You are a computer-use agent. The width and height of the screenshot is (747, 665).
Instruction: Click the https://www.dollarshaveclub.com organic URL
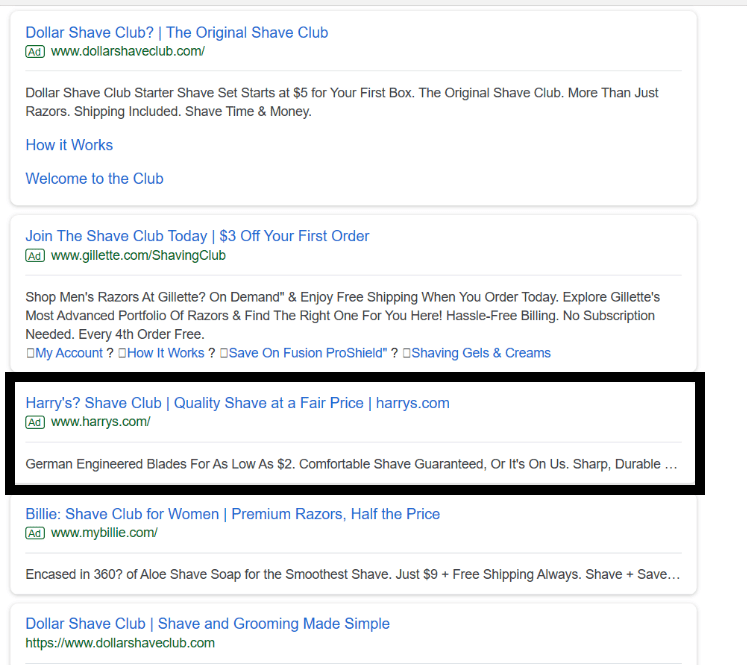click(x=120, y=643)
